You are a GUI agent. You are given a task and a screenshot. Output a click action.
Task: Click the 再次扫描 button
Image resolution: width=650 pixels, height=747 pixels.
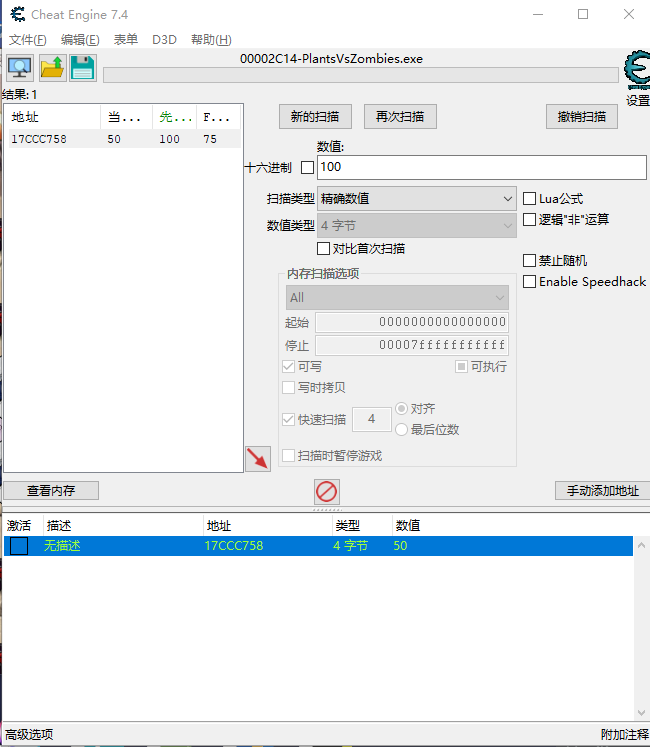400,117
